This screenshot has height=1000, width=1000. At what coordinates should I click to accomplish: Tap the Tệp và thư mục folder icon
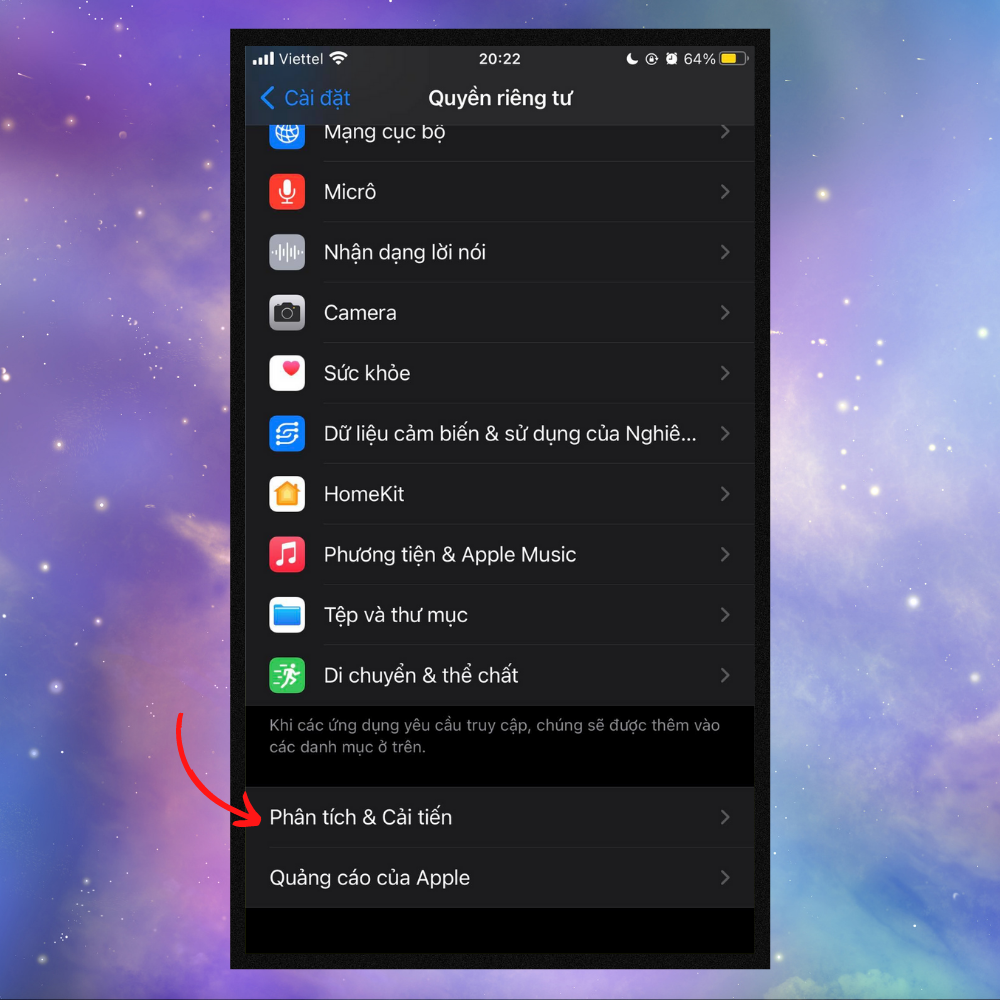[x=287, y=614]
